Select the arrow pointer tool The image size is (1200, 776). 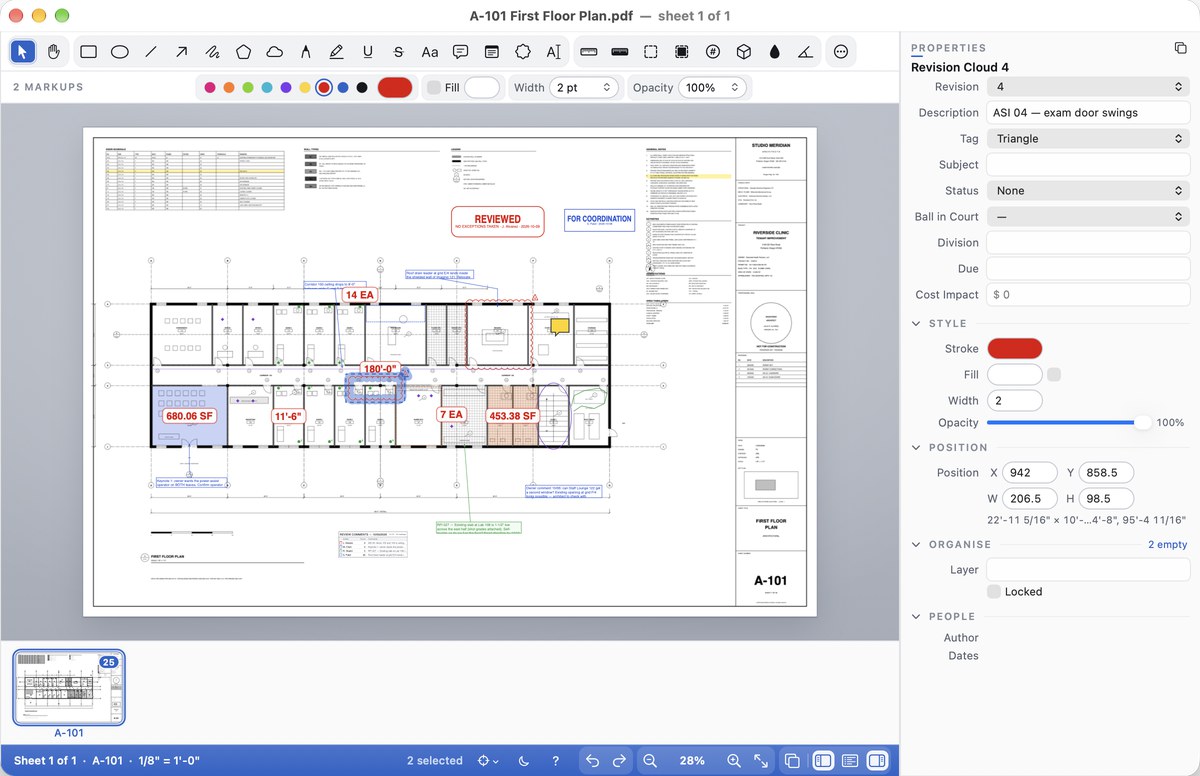click(x=25, y=52)
